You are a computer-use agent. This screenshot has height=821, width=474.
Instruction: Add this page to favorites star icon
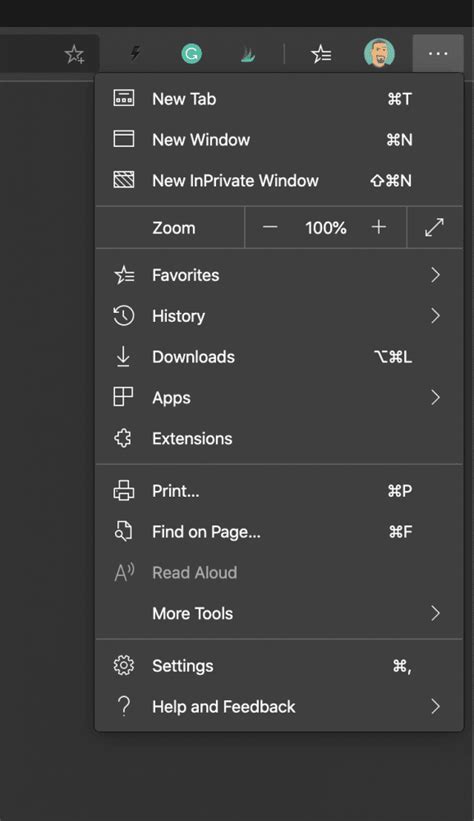coord(74,54)
